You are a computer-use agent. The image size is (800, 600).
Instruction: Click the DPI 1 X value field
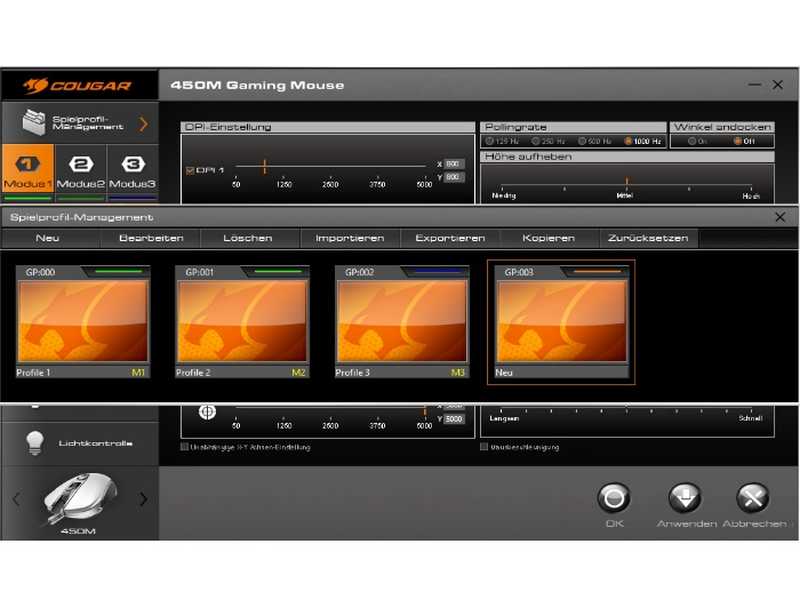pyautogui.click(x=454, y=164)
